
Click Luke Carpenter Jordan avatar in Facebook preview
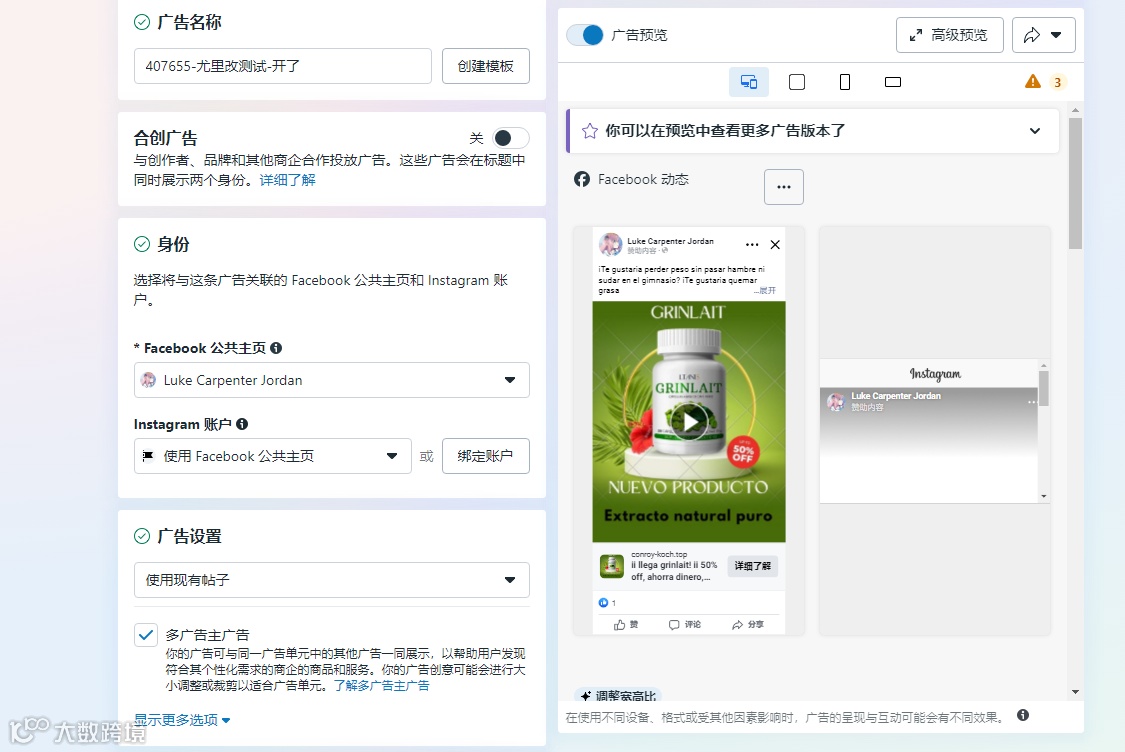[611, 245]
